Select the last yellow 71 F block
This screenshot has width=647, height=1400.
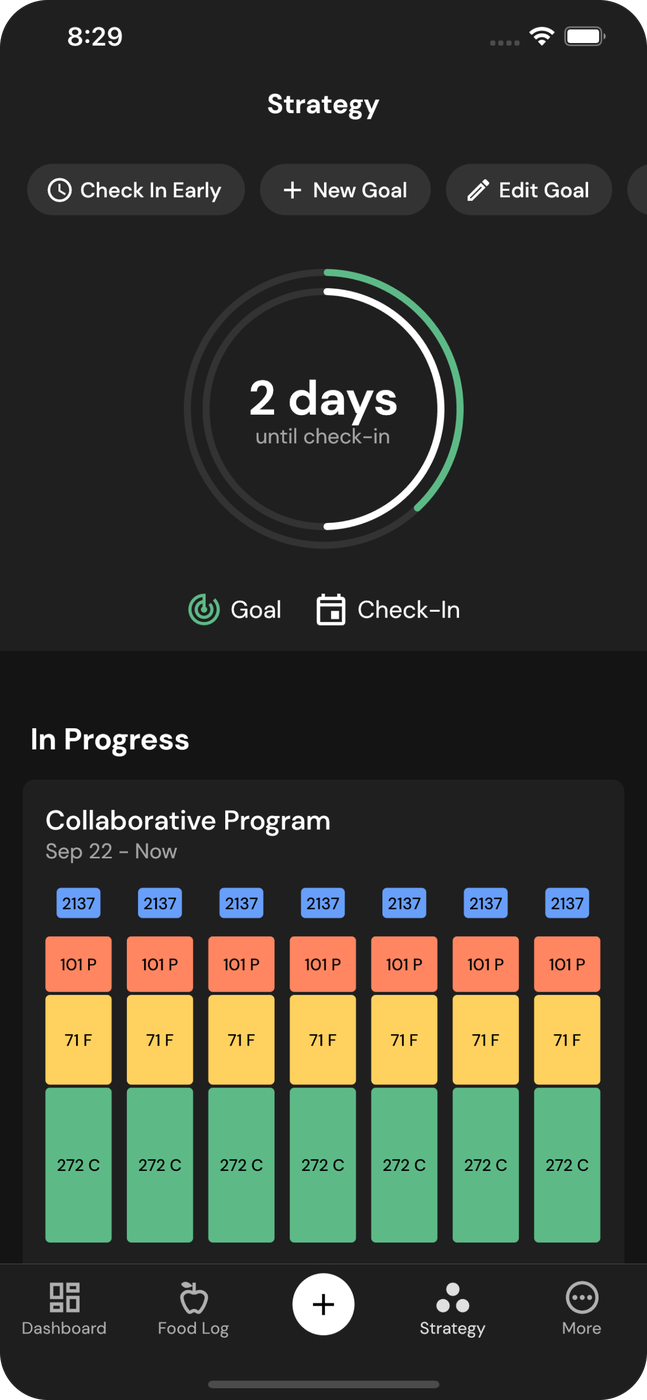click(x=567, y=1040)
